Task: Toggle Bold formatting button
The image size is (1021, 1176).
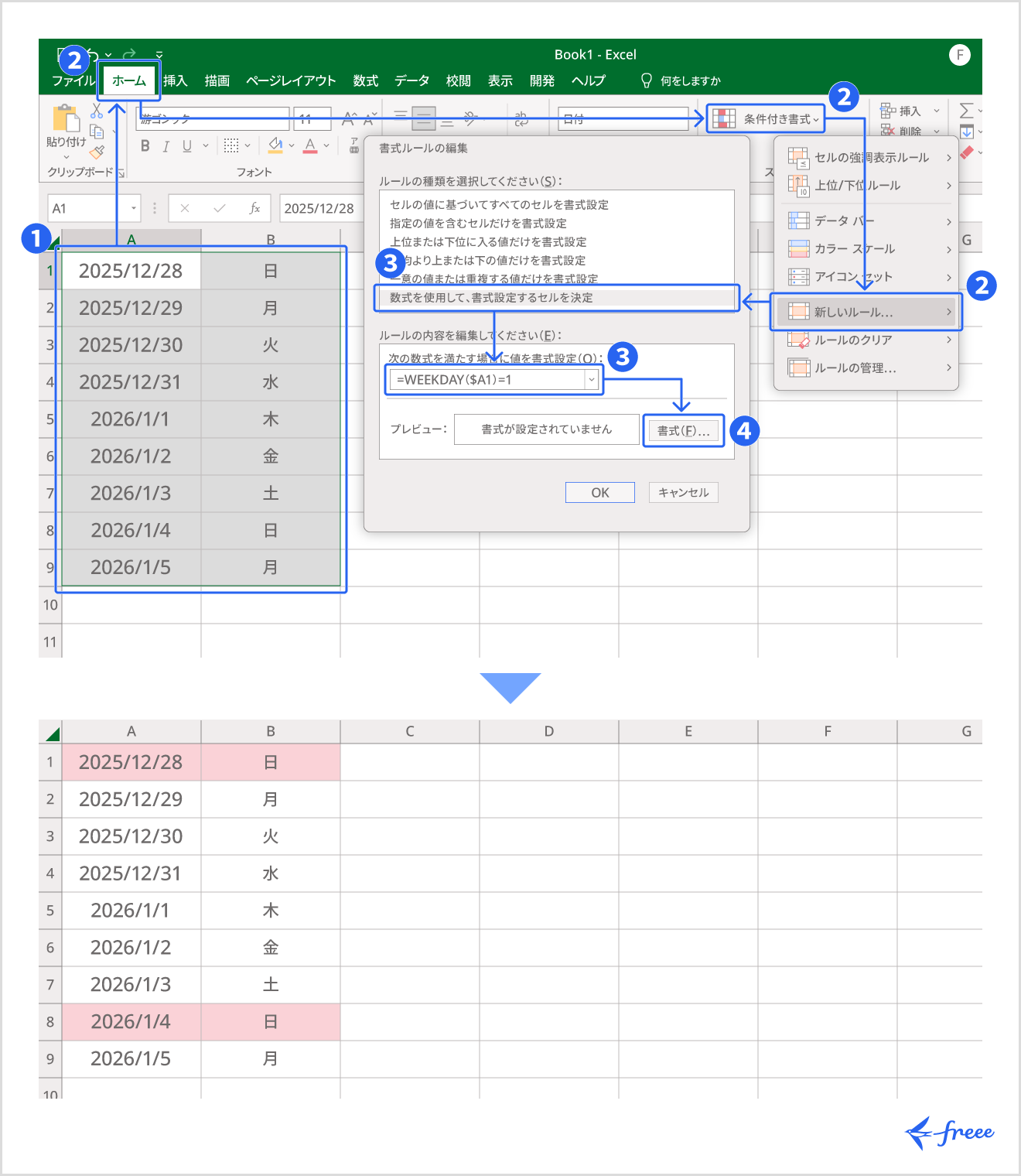Action: pyautogui.click(x=145, y=145)
